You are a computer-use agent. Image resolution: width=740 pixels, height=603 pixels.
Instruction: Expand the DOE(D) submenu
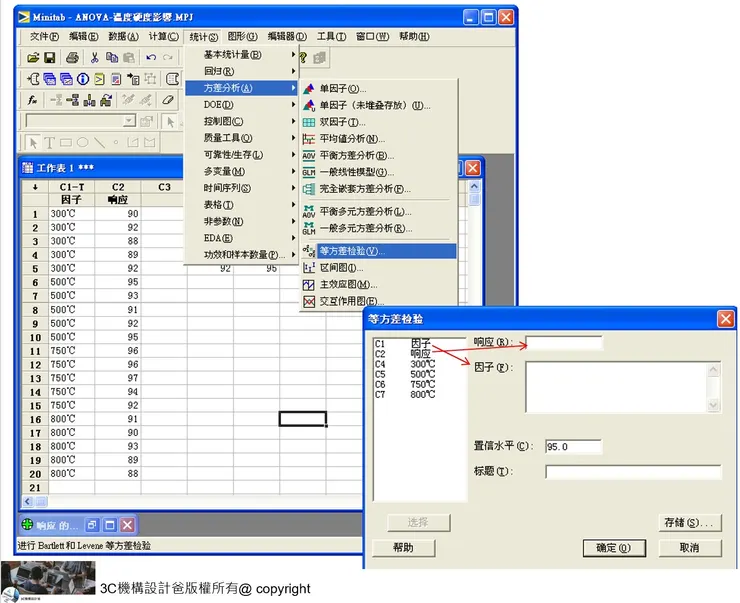point(242,105)
